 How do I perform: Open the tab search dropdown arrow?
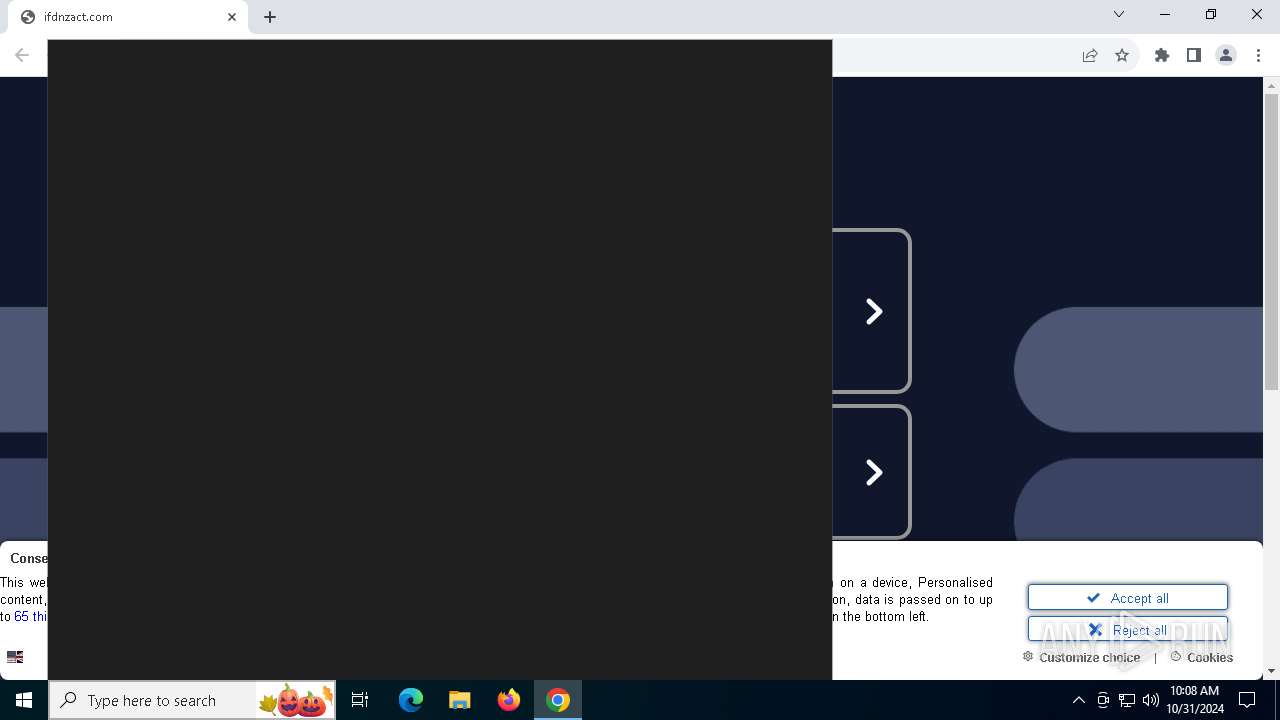coord(1119,14)
